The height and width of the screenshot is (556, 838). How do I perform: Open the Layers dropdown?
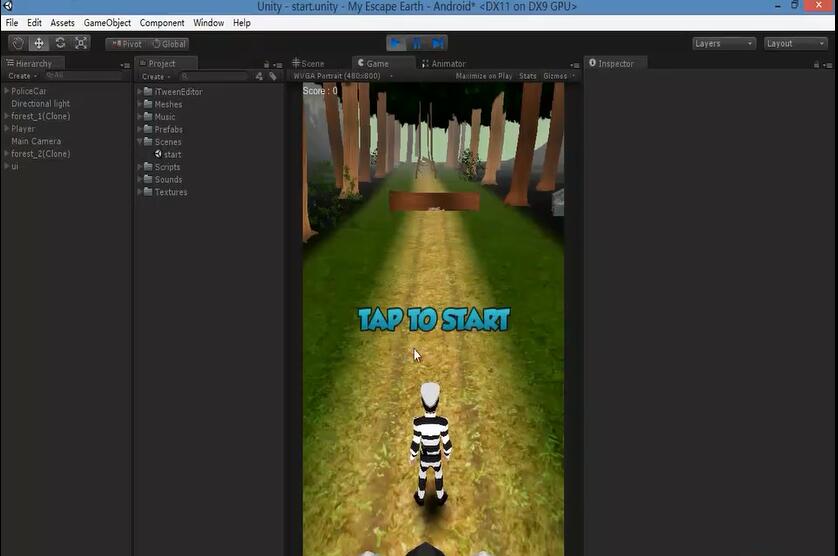click(724, 43)
